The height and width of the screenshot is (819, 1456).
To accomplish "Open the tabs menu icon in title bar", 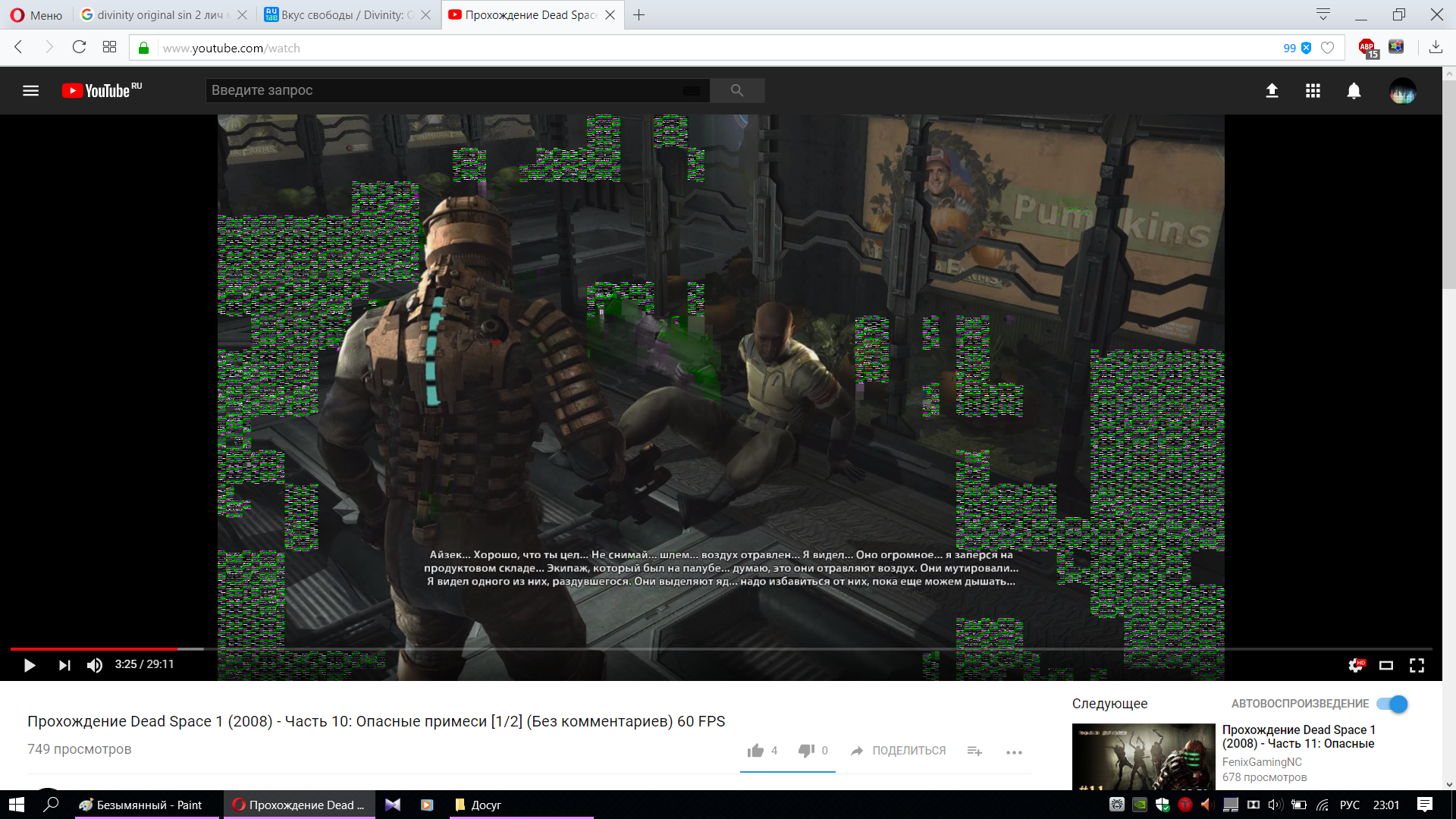I will tap(1323, 14).
